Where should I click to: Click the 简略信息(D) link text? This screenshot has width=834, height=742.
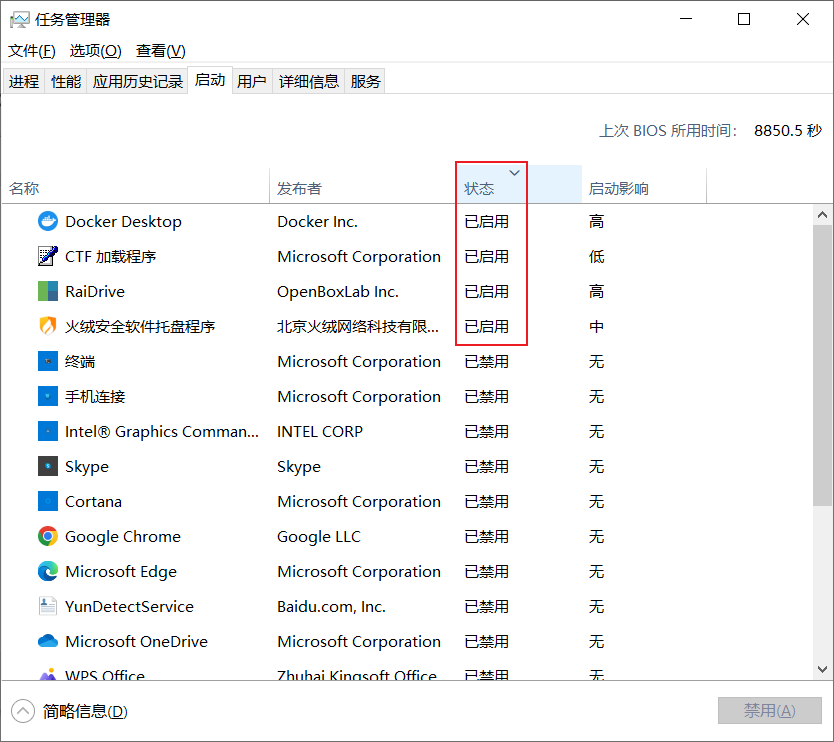pos(85,711)
